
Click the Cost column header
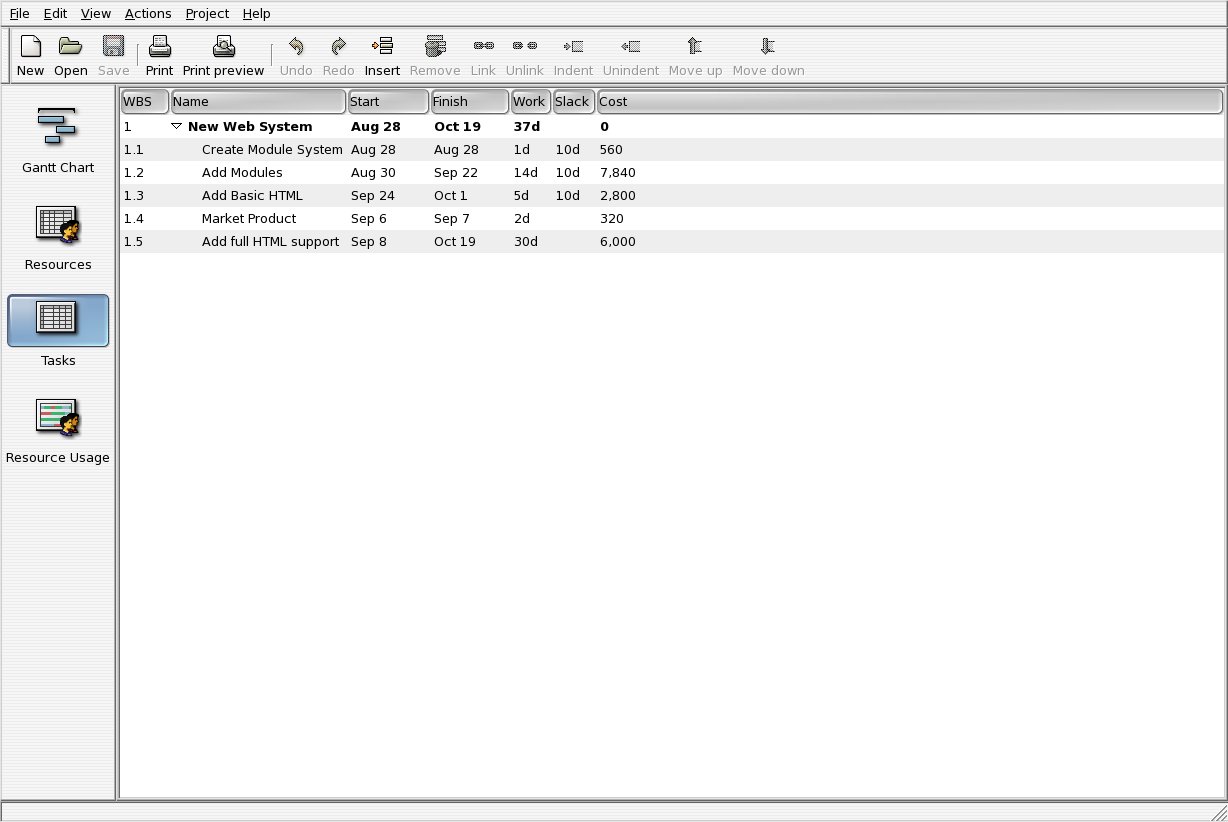pos(909,101)
